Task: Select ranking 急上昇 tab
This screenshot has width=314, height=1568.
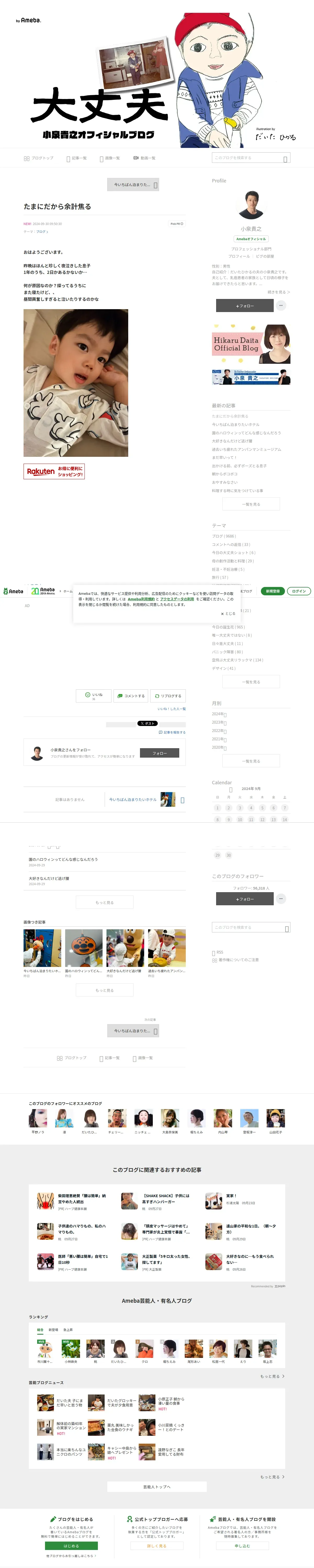Action: 68,1330
